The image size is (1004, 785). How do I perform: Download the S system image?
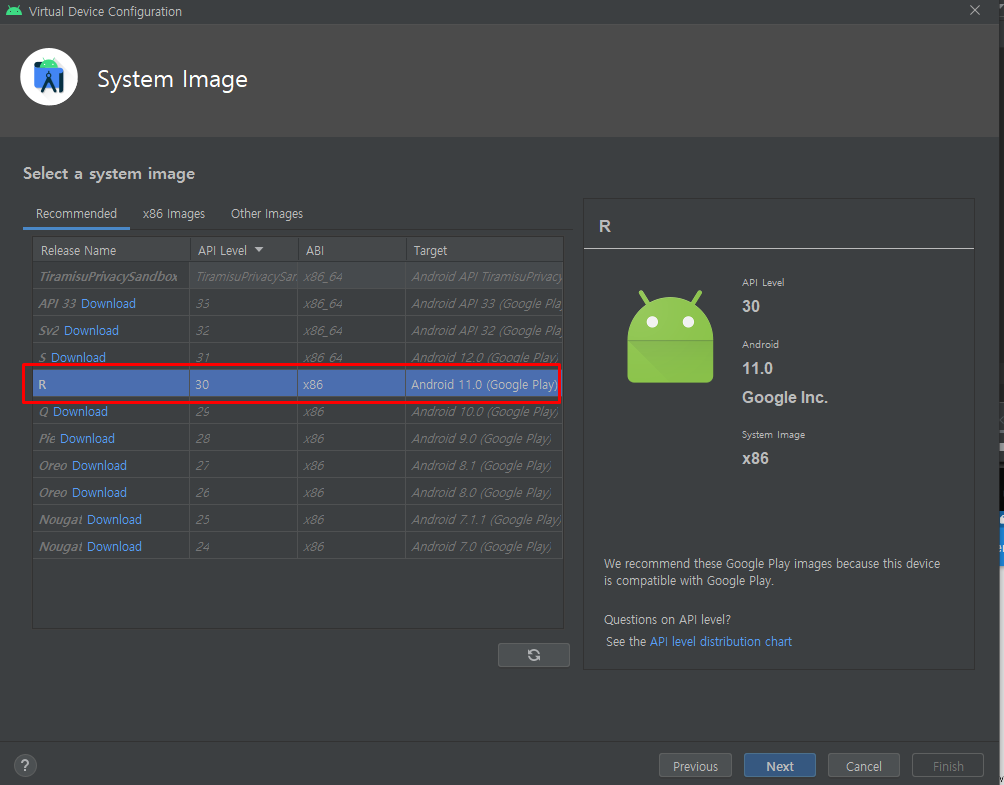pos(78,357)
